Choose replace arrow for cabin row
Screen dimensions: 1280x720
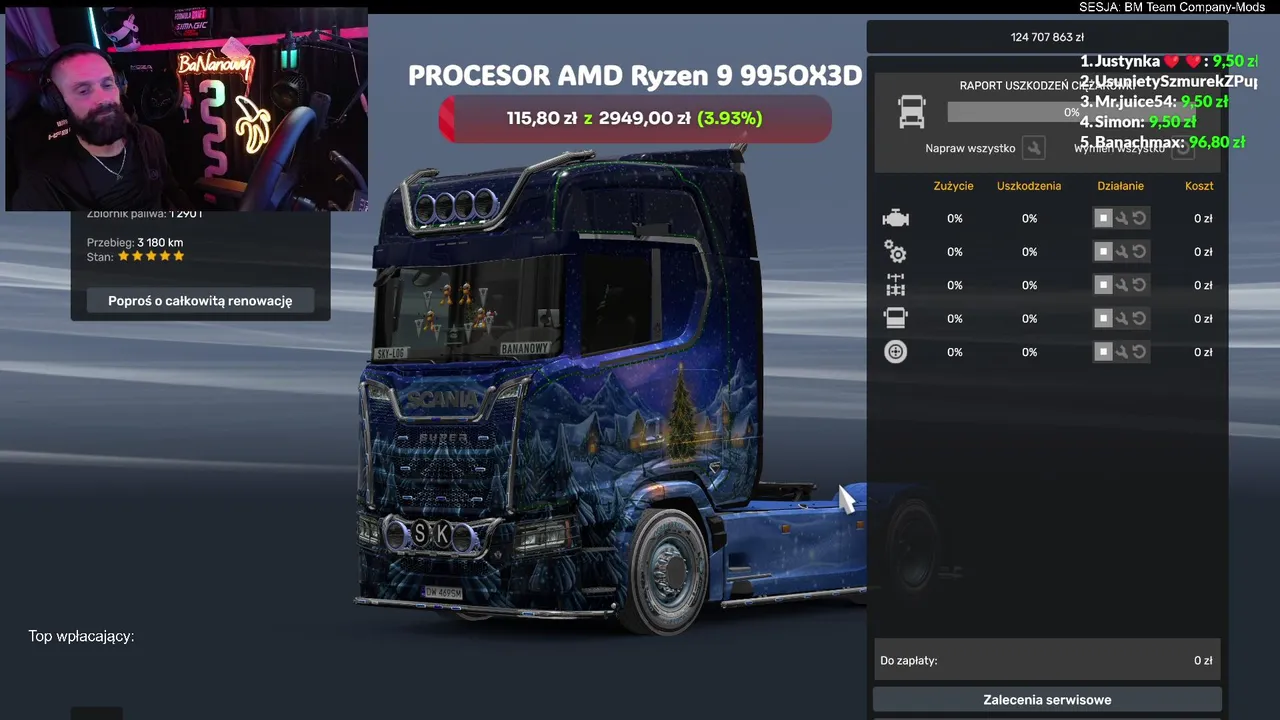[1139, 318]
